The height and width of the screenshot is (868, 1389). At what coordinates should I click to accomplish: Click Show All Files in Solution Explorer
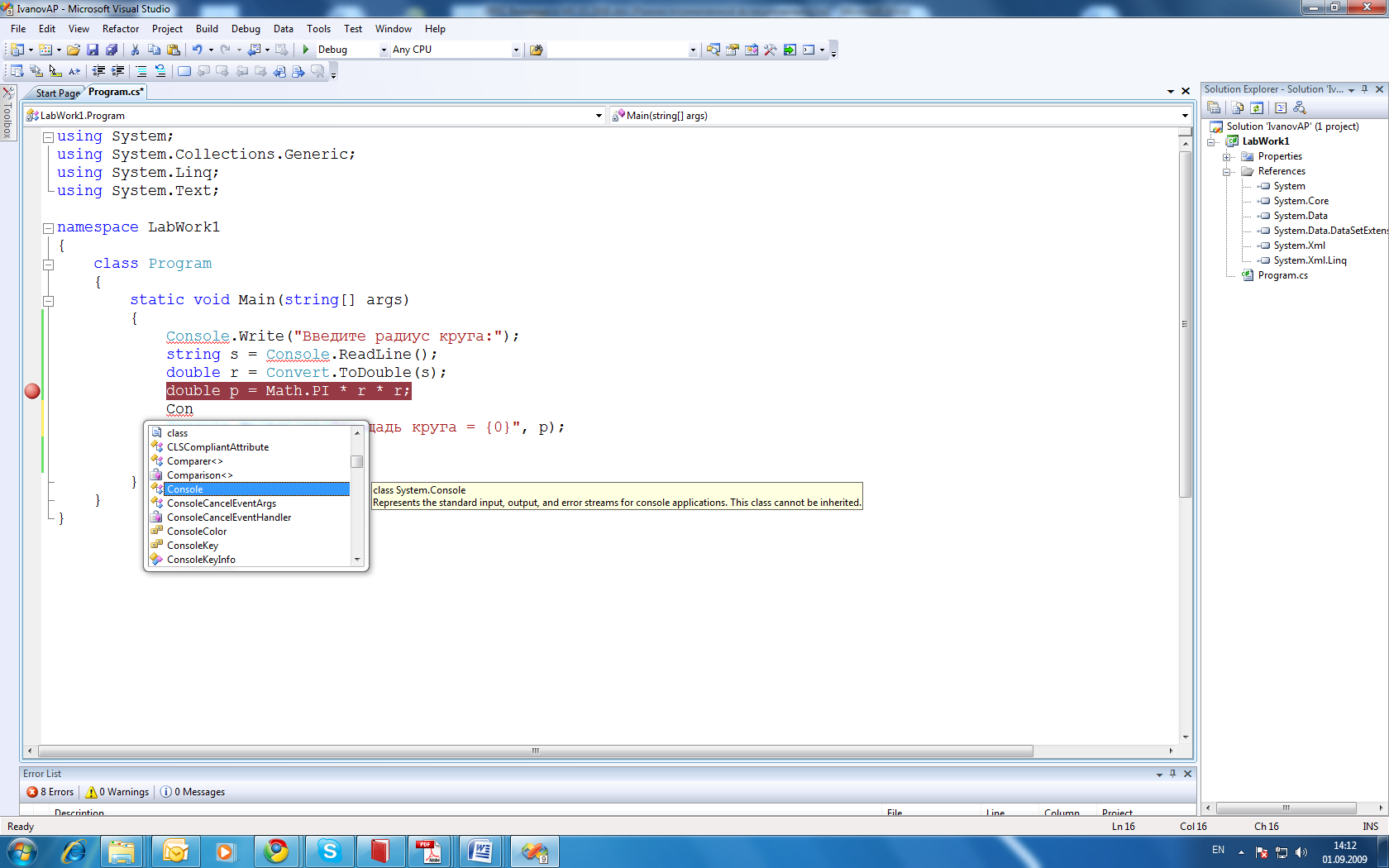point(1238,107)
